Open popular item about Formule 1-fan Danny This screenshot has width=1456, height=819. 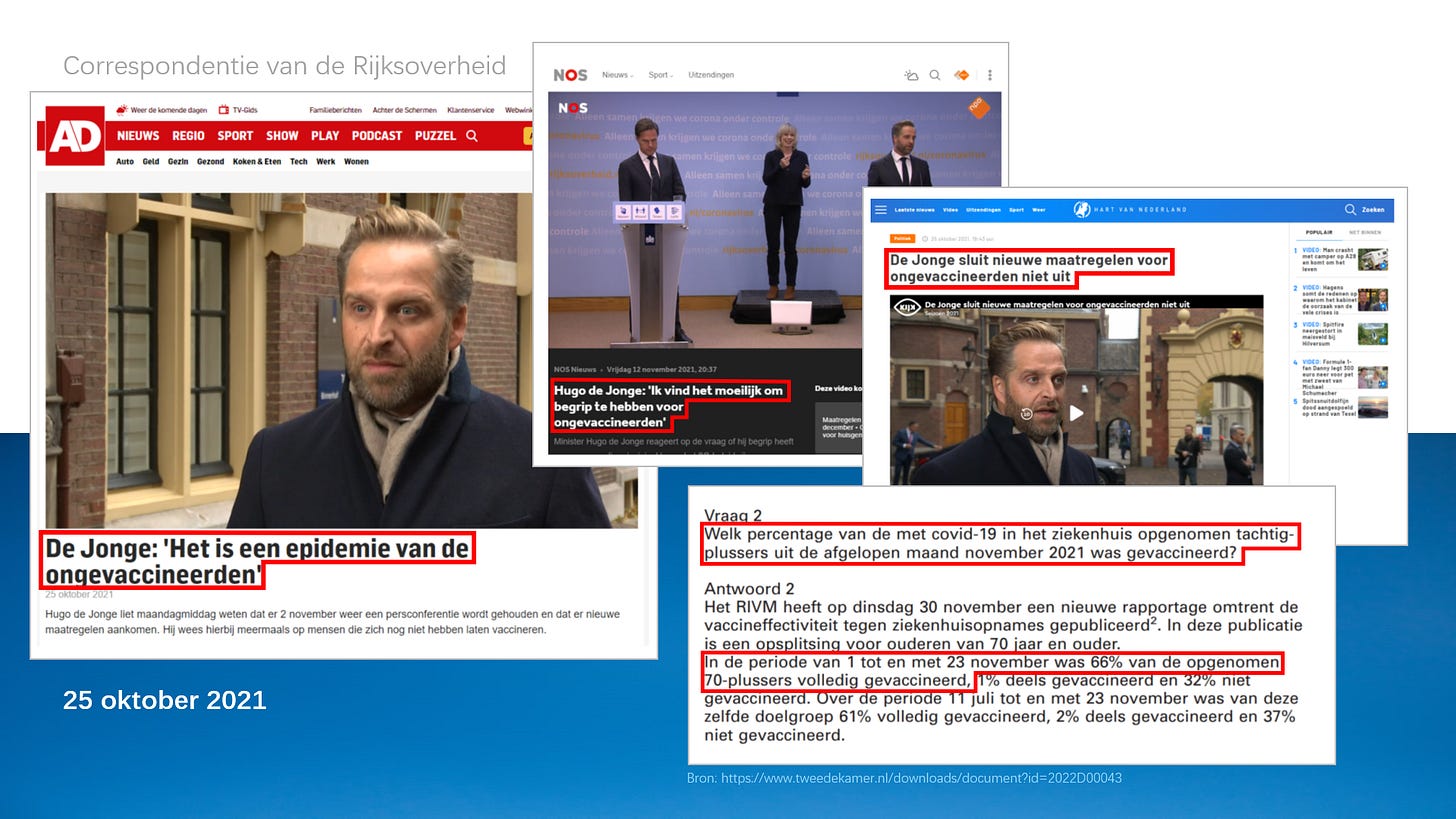point(1329,378)
